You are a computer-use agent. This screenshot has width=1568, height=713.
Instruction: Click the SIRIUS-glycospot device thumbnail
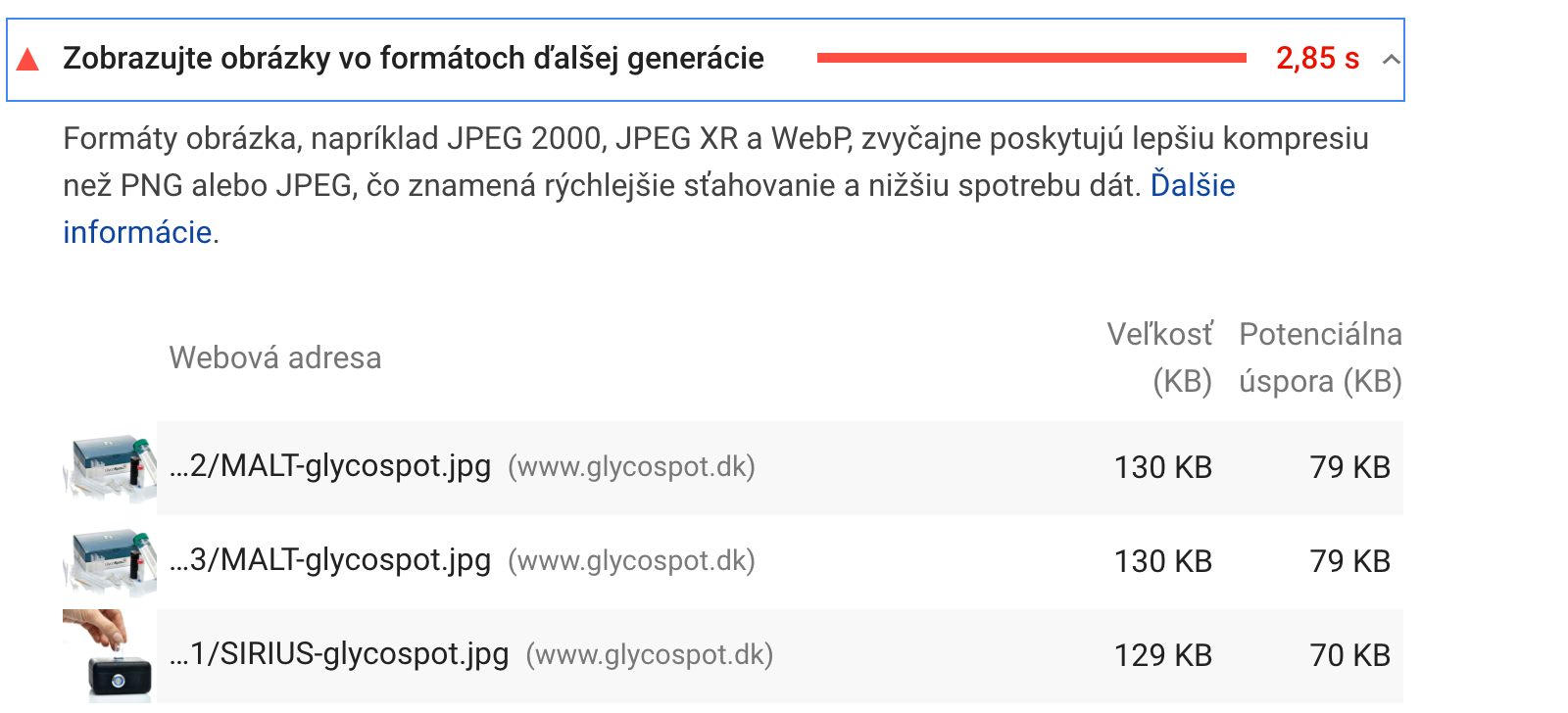coord(110,656)
